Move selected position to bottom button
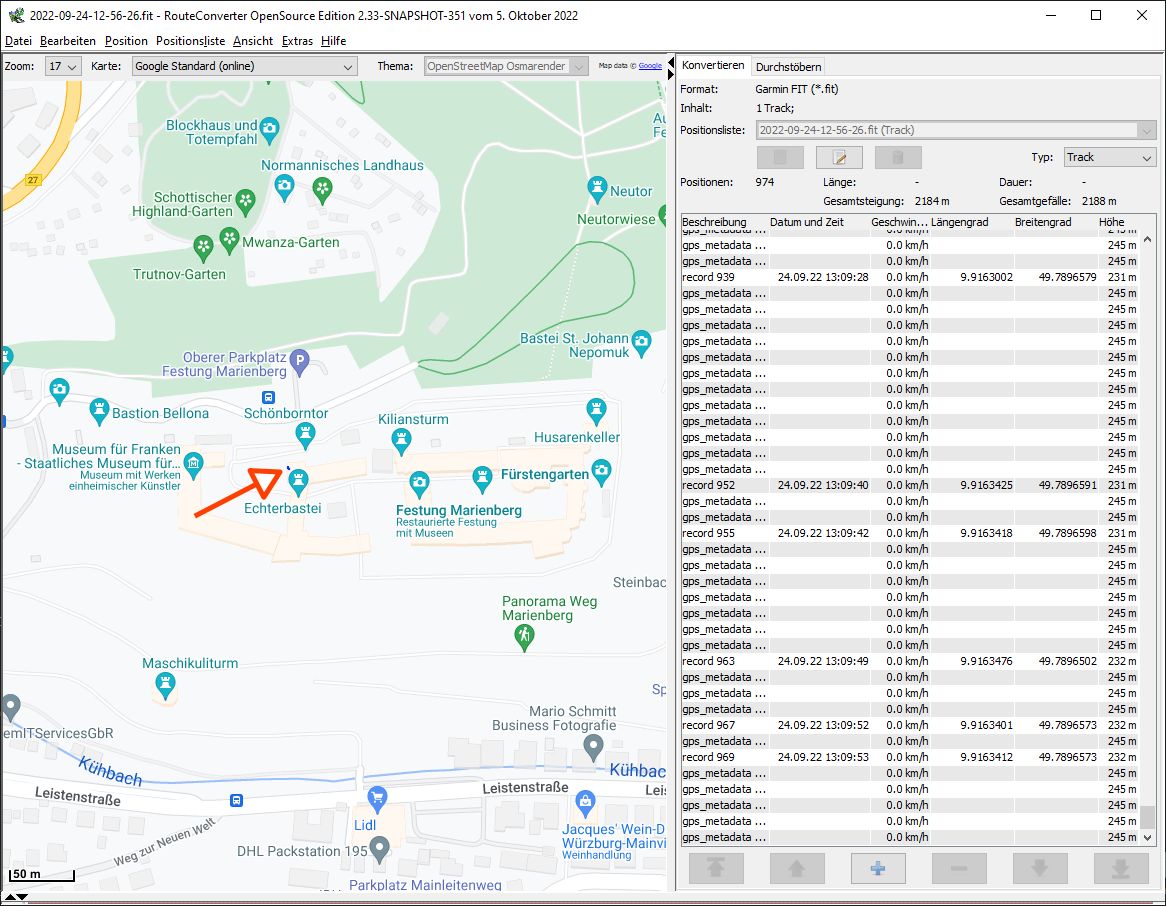 [1121, 868]
